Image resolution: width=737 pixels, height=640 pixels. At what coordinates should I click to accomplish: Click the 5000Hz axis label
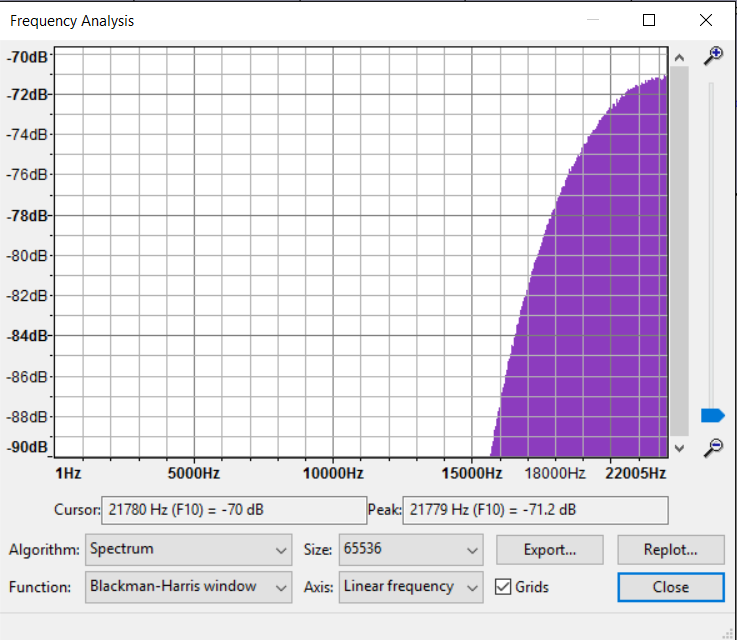click(x=194, y=473)
